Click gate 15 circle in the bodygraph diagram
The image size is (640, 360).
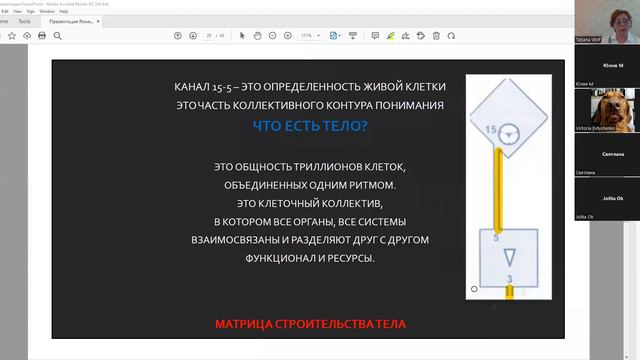[x=509, y=134]
